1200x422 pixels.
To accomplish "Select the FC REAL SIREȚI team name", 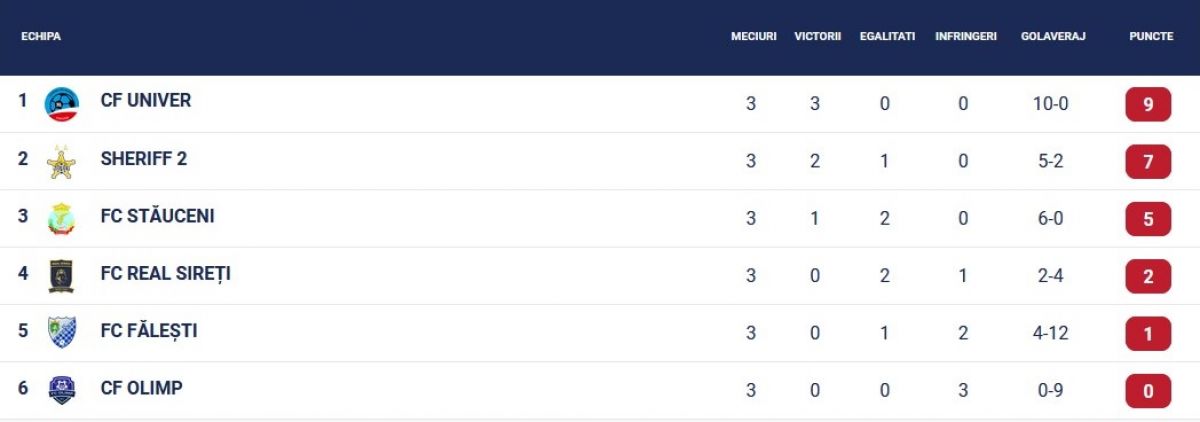I will [x=166, y=273].
